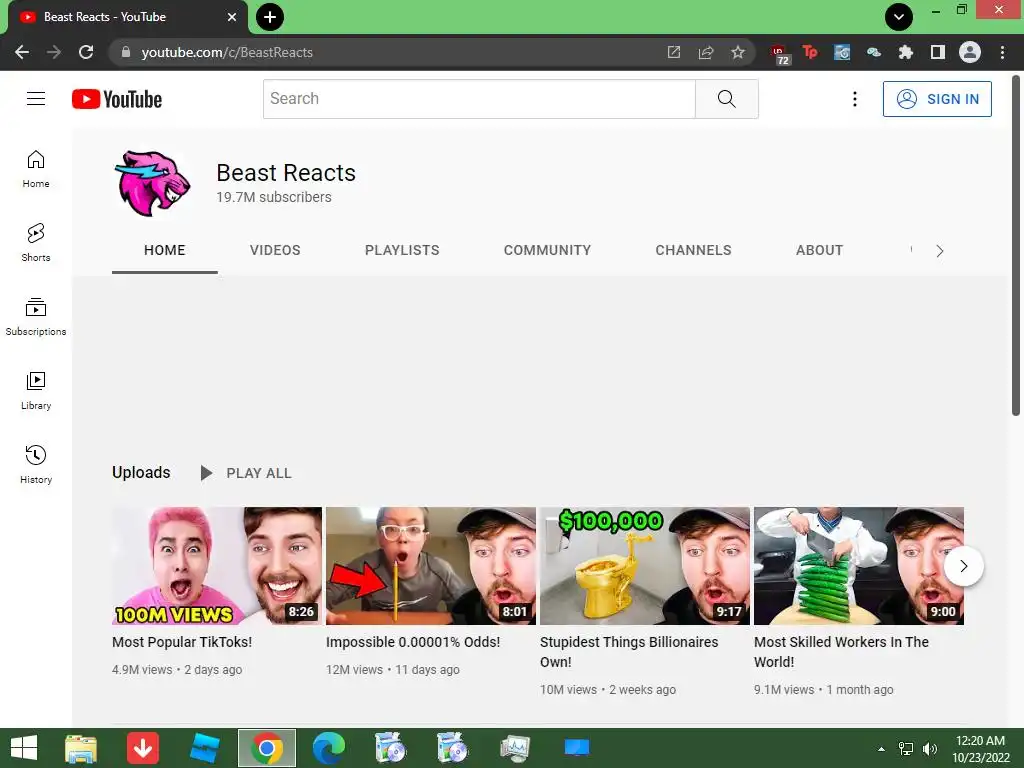1024x768 pixels.
Task: Open the pencil and fork thumbnail
Action: click(431, 566)
